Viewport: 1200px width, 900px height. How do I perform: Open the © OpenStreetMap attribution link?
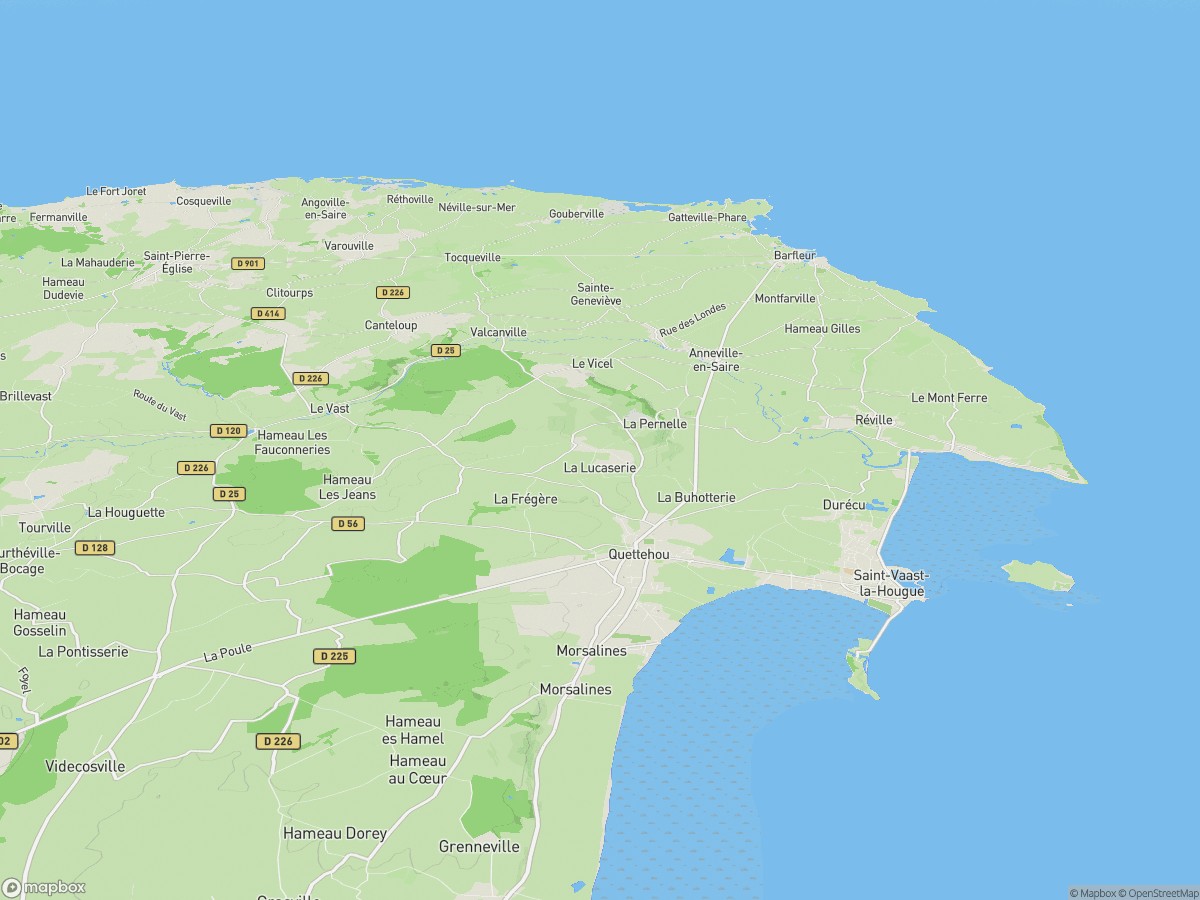click(1158, 893)
